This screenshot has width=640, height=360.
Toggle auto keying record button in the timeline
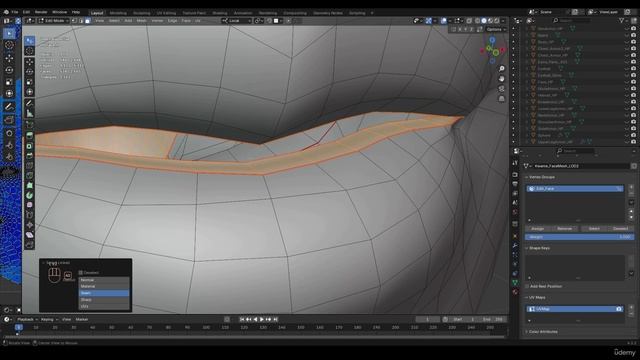tap(227, 320)
